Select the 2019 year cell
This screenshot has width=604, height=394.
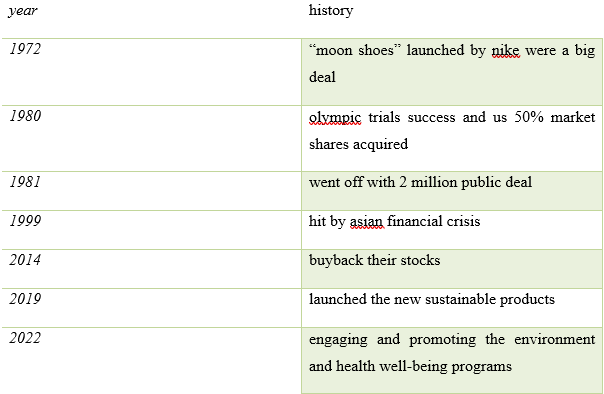(151, 308)
